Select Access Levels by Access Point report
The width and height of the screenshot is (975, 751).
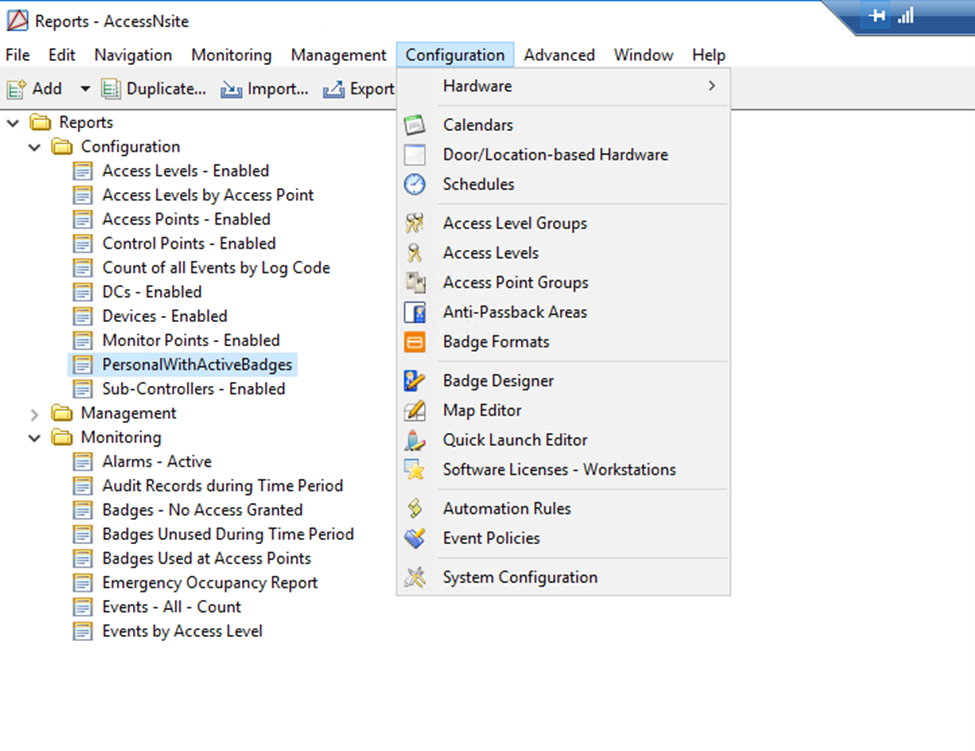208,195
